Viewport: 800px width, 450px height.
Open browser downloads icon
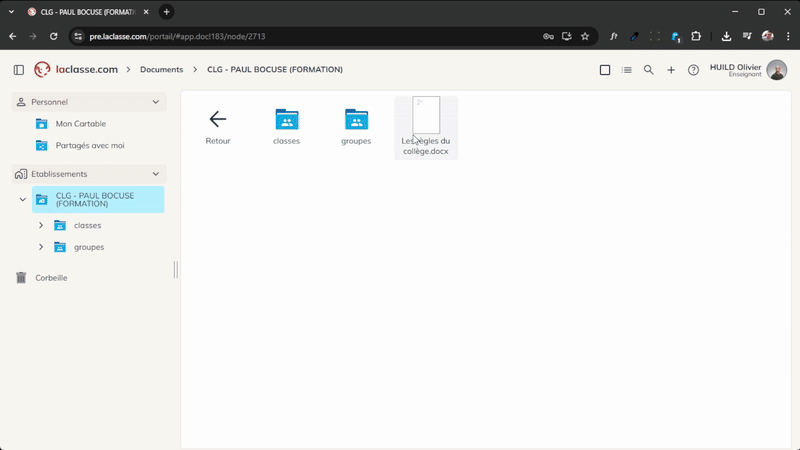[x=726, y=36]
